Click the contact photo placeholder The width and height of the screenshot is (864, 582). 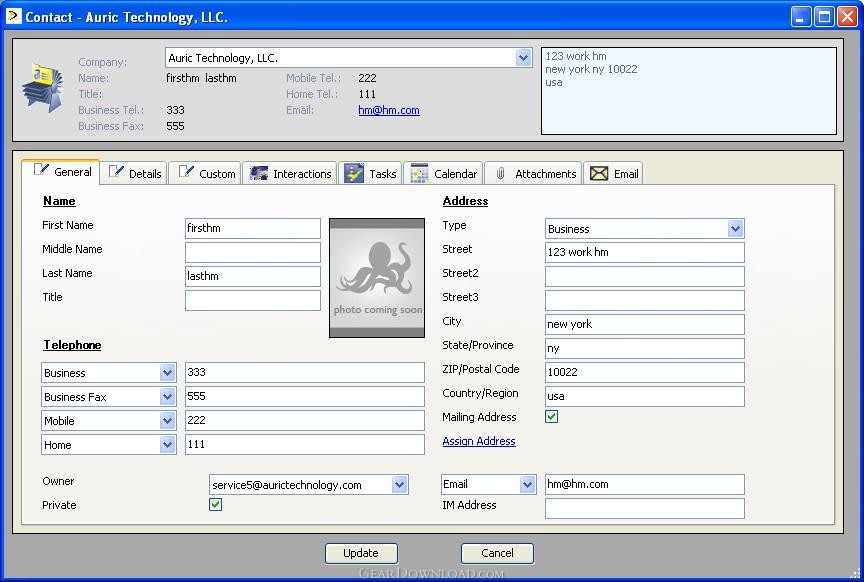(x=377, y=278)
